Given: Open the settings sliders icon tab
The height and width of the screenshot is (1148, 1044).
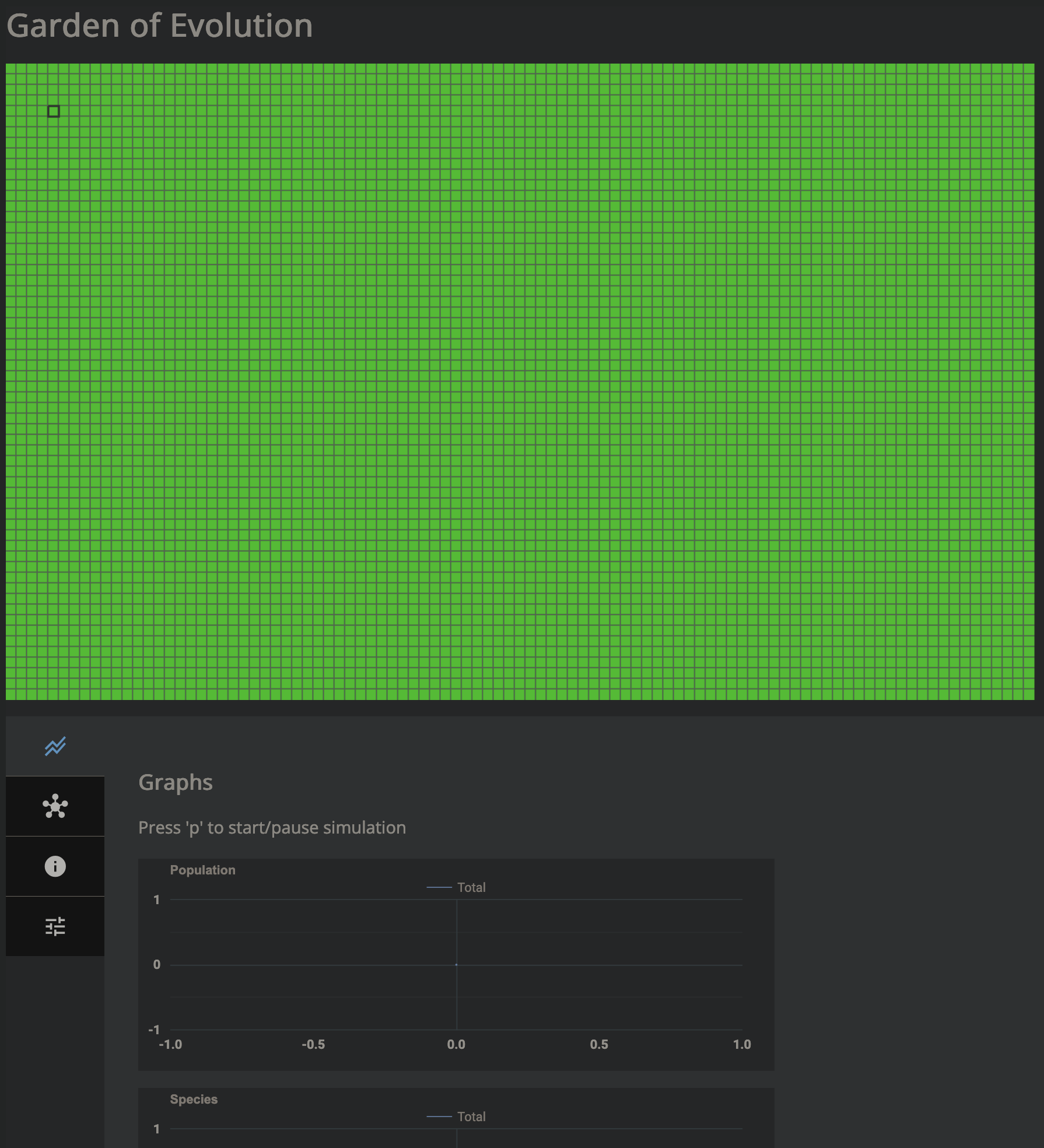Looking at the screenshot, I should [55, 926].
